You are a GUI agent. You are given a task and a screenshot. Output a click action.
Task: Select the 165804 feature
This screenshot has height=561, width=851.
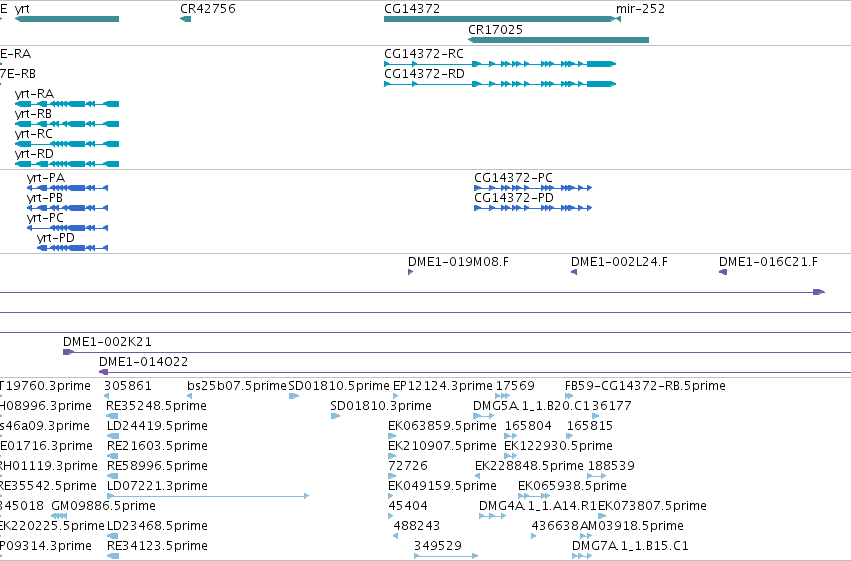tap(511, 437)
